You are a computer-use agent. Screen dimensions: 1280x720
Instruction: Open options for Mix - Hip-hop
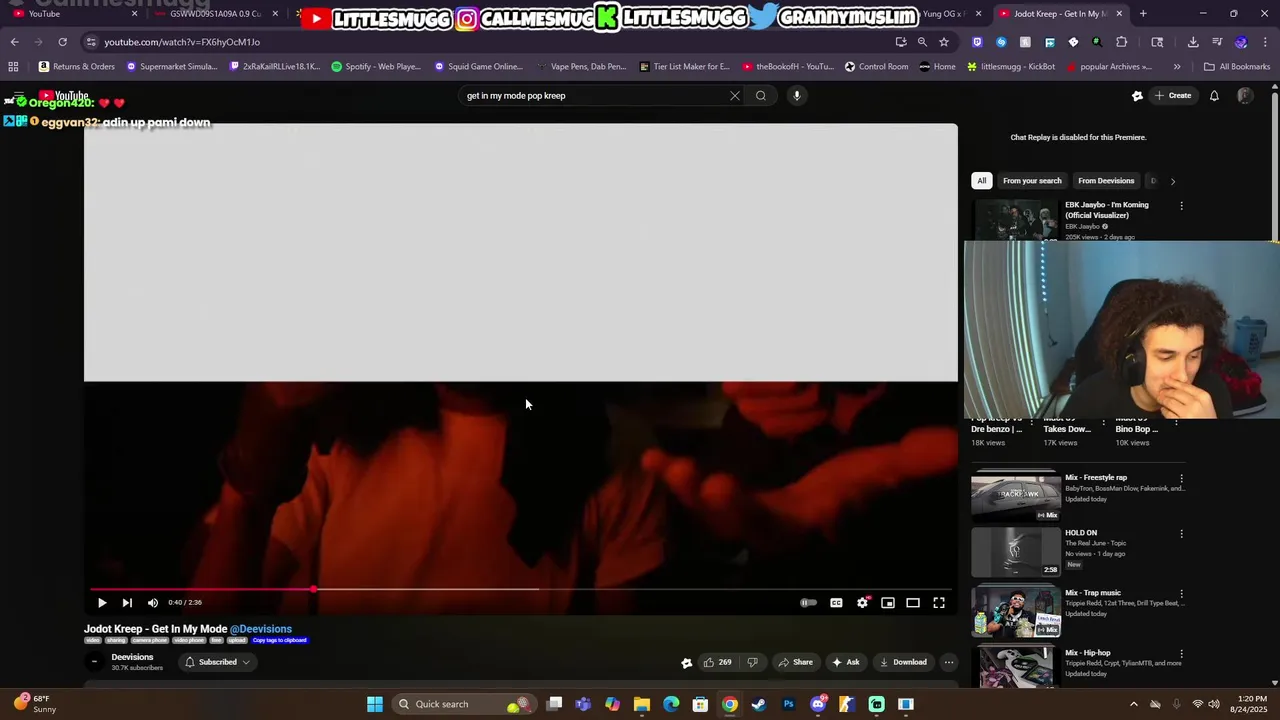click(1181, 654)
